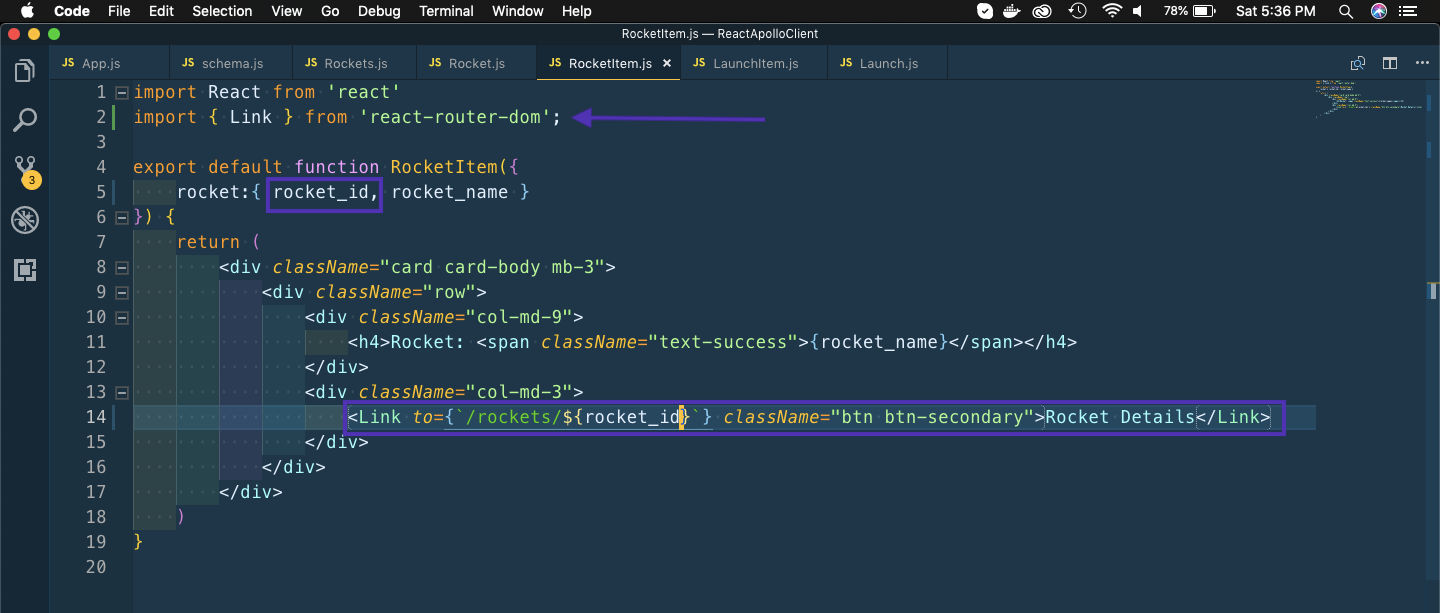Collapse the col-md-3 div fold at line 13
The height and width of the screenshot is (613, 1440).
pos(122,392)
